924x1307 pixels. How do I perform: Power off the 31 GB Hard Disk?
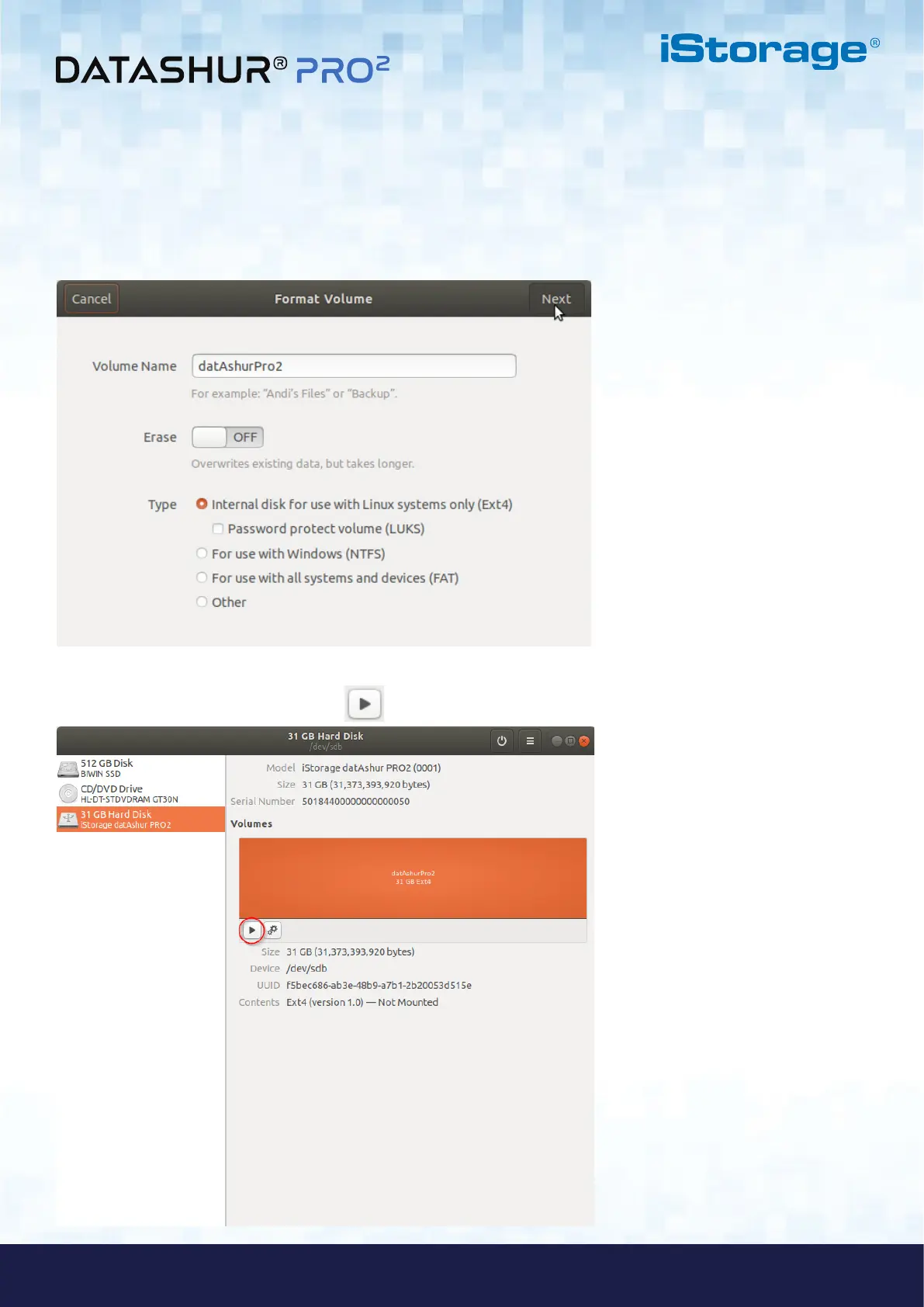point(502,740)
